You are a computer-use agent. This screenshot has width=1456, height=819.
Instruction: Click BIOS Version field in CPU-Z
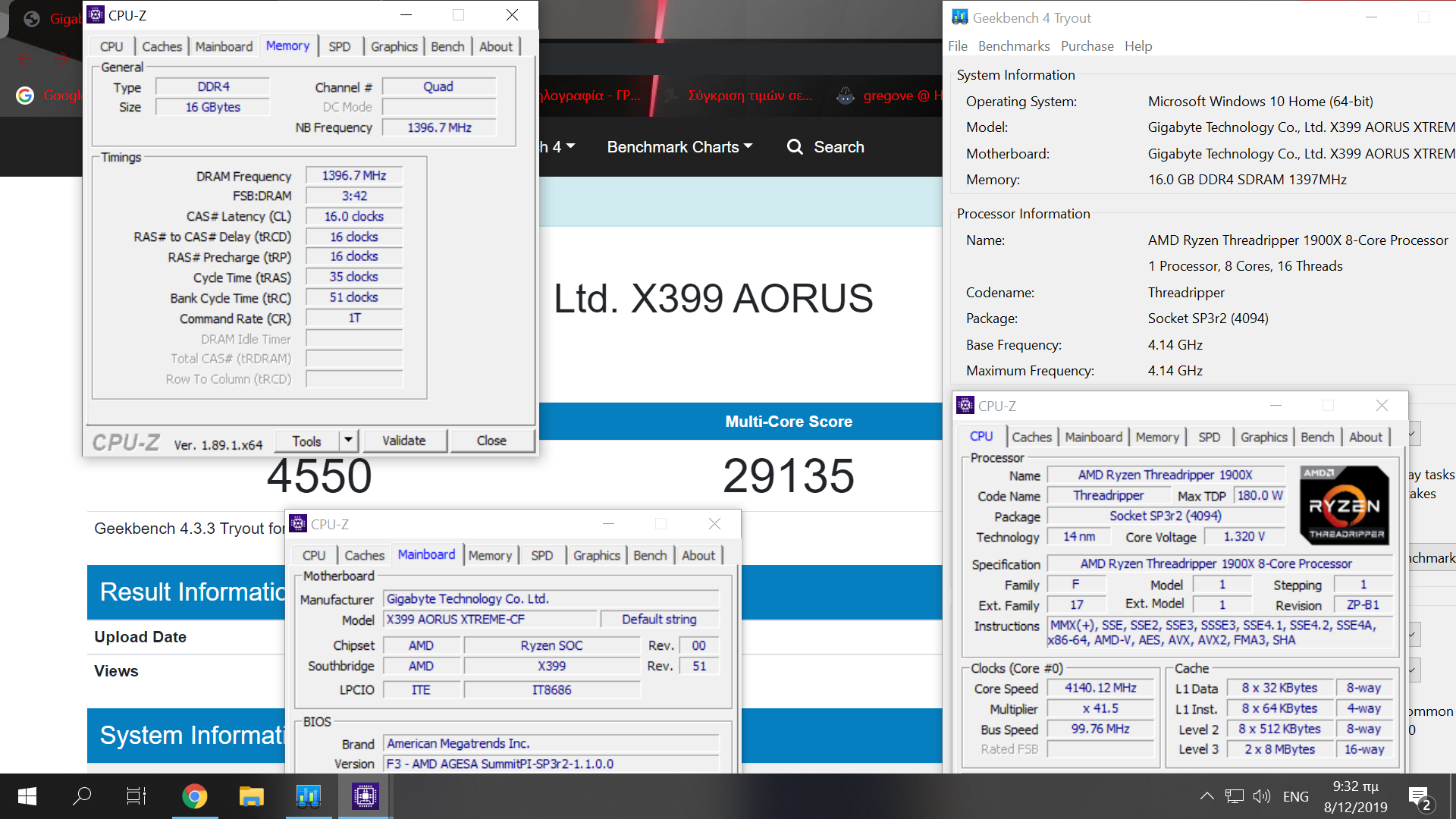(x=551, y=764)
